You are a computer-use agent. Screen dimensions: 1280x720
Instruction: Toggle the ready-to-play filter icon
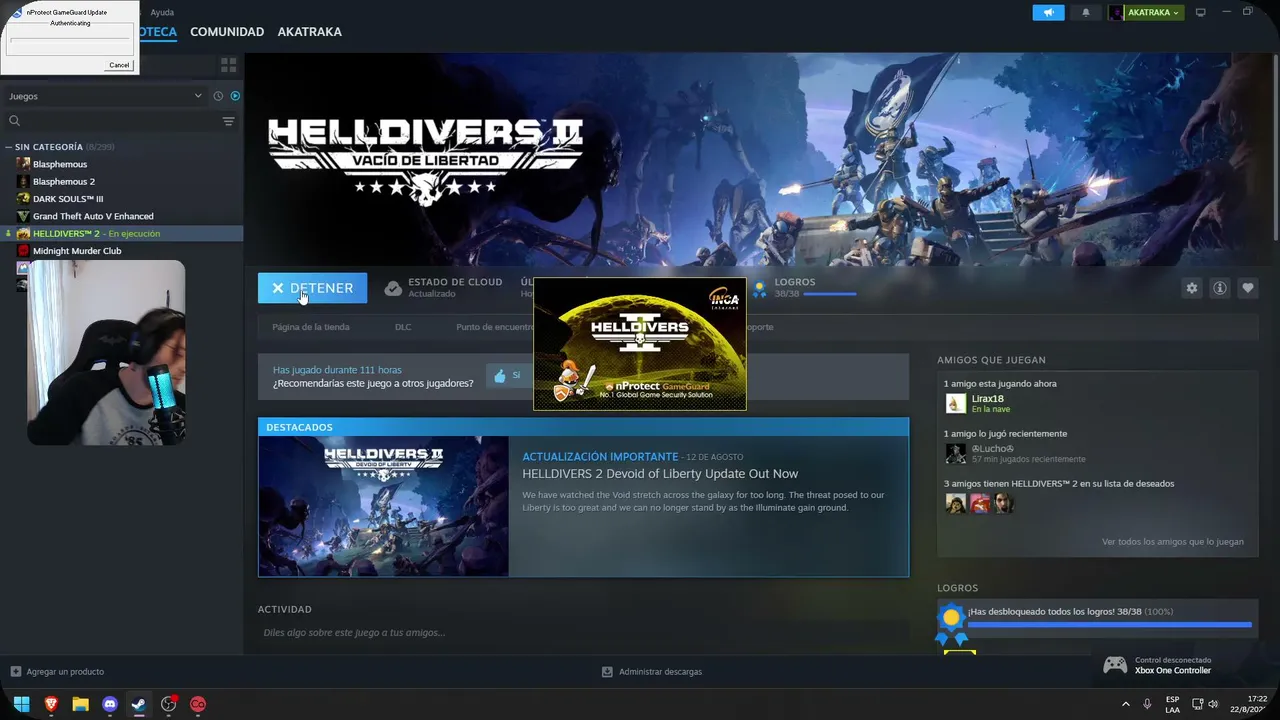pos(235,96)
